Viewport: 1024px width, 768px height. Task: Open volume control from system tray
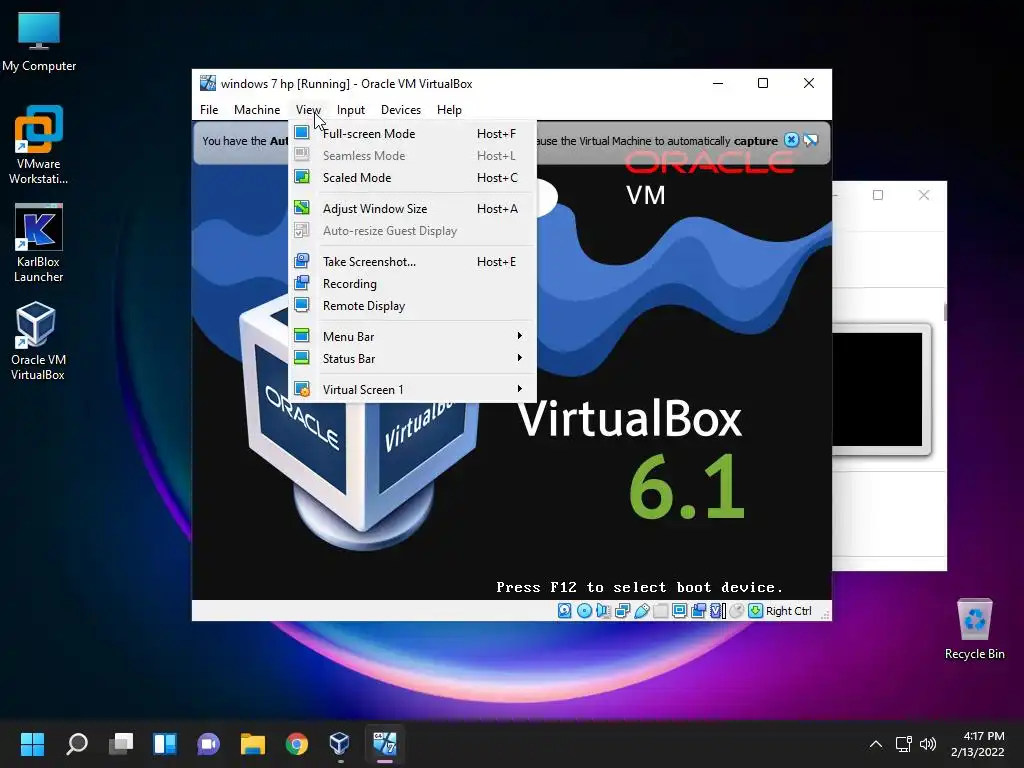tap(927, 744)
